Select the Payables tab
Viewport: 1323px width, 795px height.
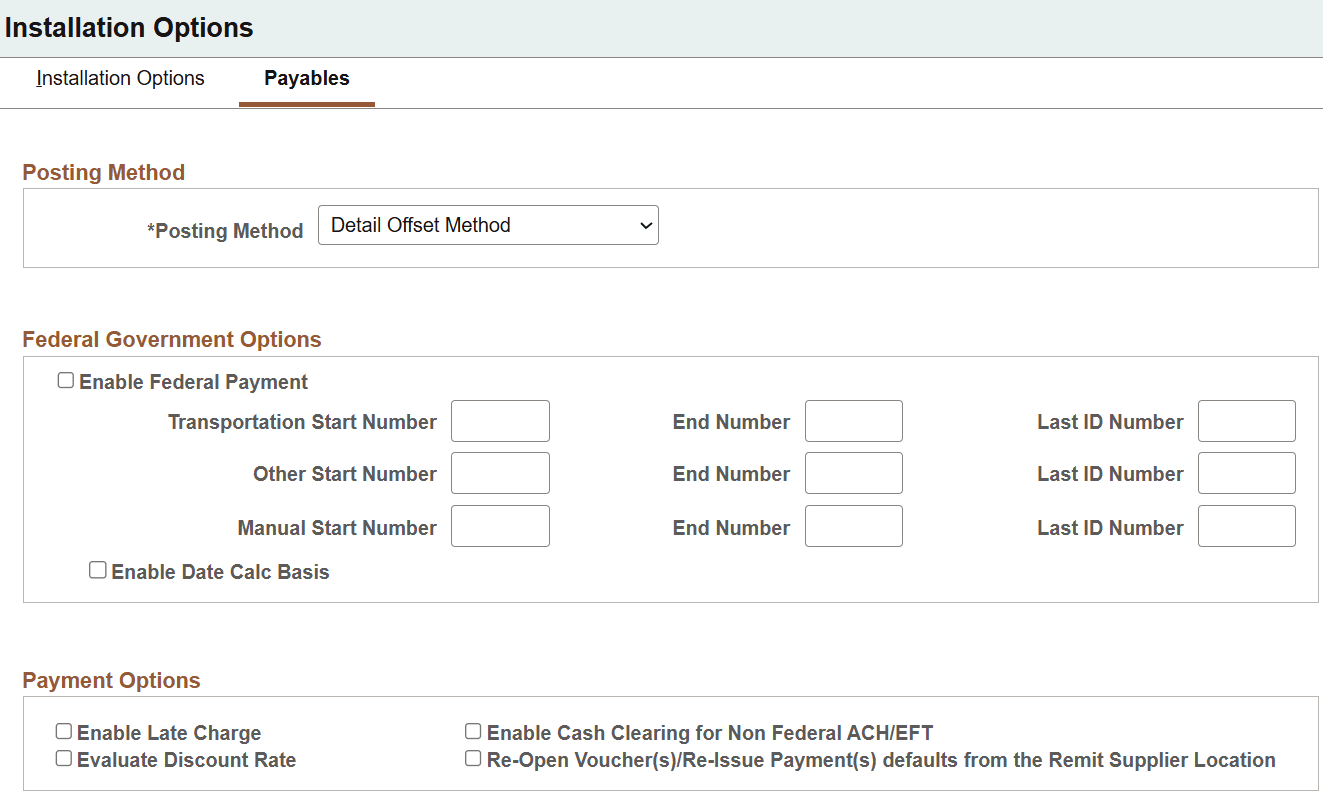click(x=306, y=77)
